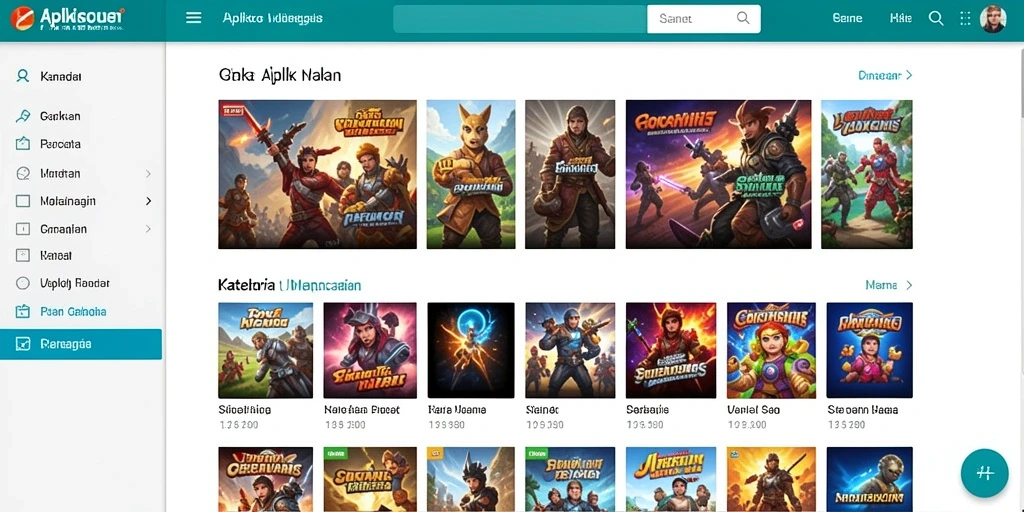Viewport: 1024px width, 512px height.
Task: Open the apps grid icon in header
Action: [x=965, y=18]
